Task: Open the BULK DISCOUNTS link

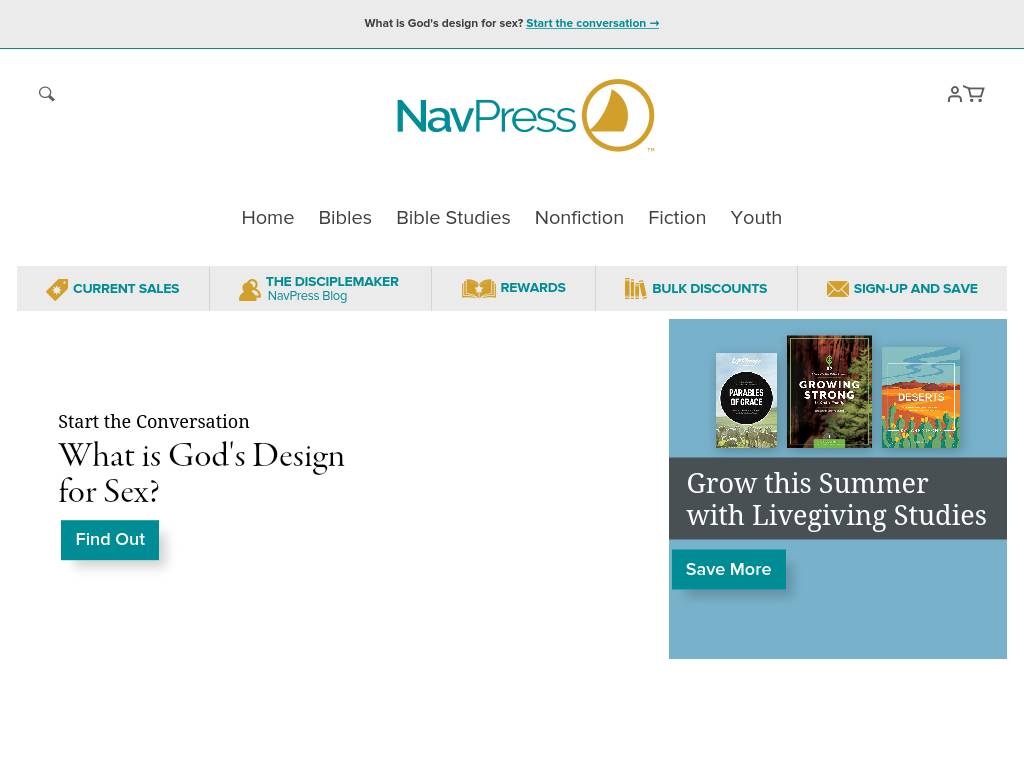Action: [710, 289]
